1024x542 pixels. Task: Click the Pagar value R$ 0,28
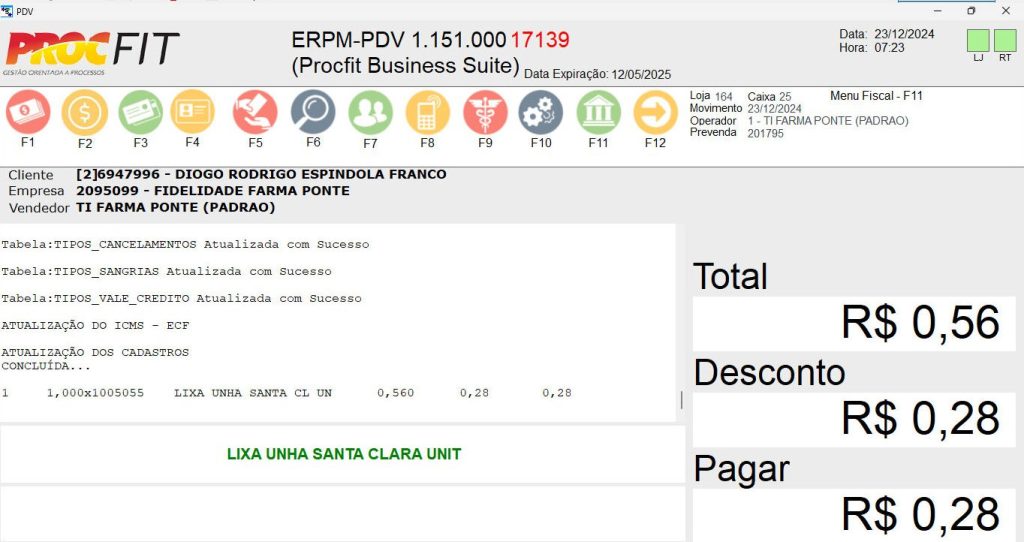(x=920, y=514)
